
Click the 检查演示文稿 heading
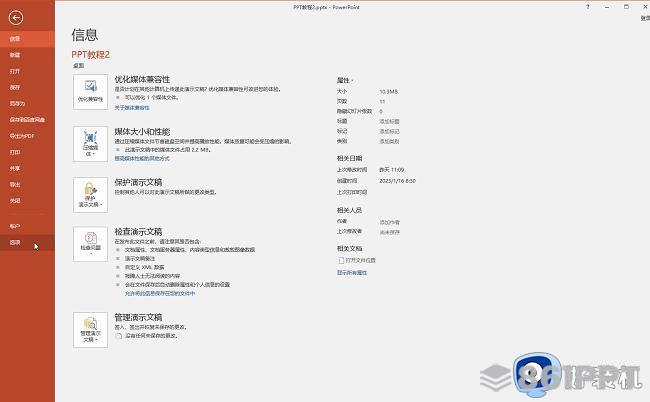coord(138,232)
